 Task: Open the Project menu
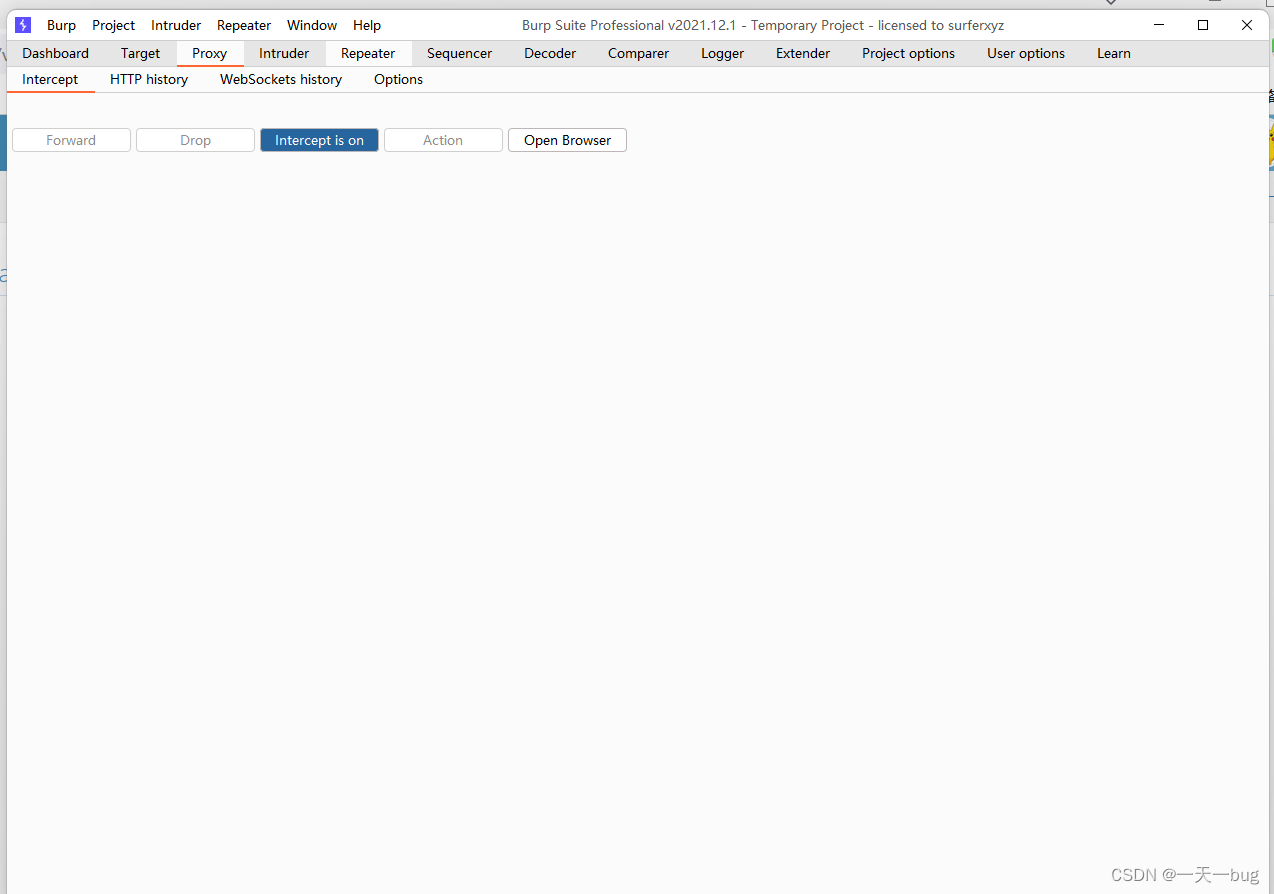click(114, 25)
